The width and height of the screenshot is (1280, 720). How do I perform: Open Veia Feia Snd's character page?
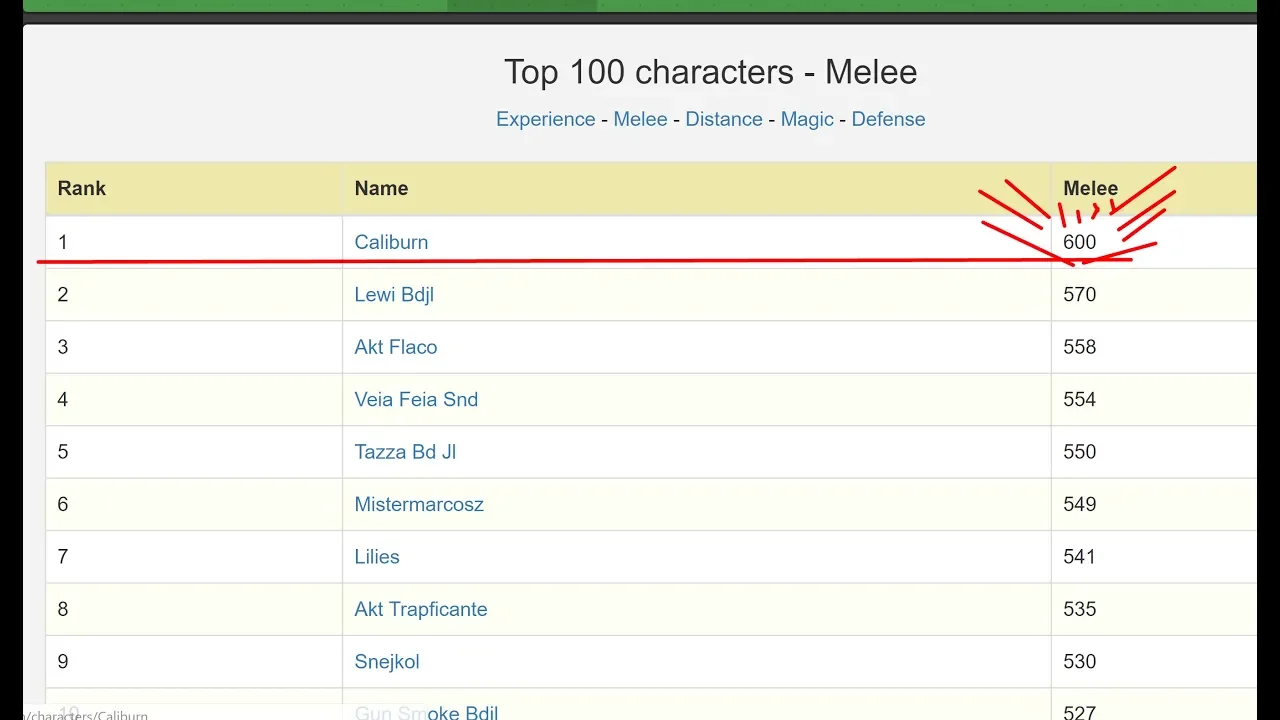pyautogui.click(x=416, y=399)
